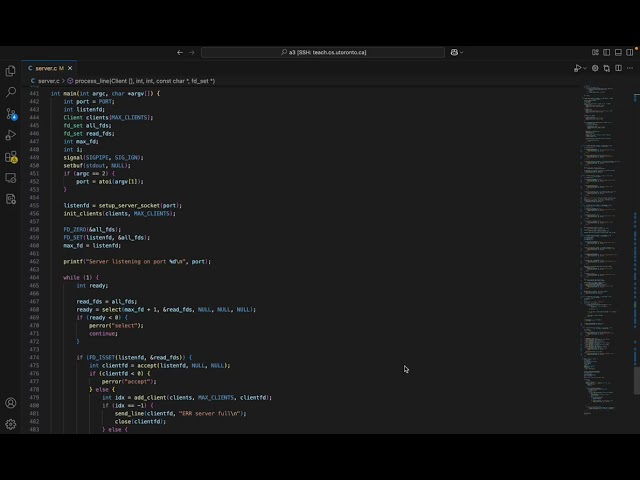Select the server.c editor tab

[x=49, y=68]
